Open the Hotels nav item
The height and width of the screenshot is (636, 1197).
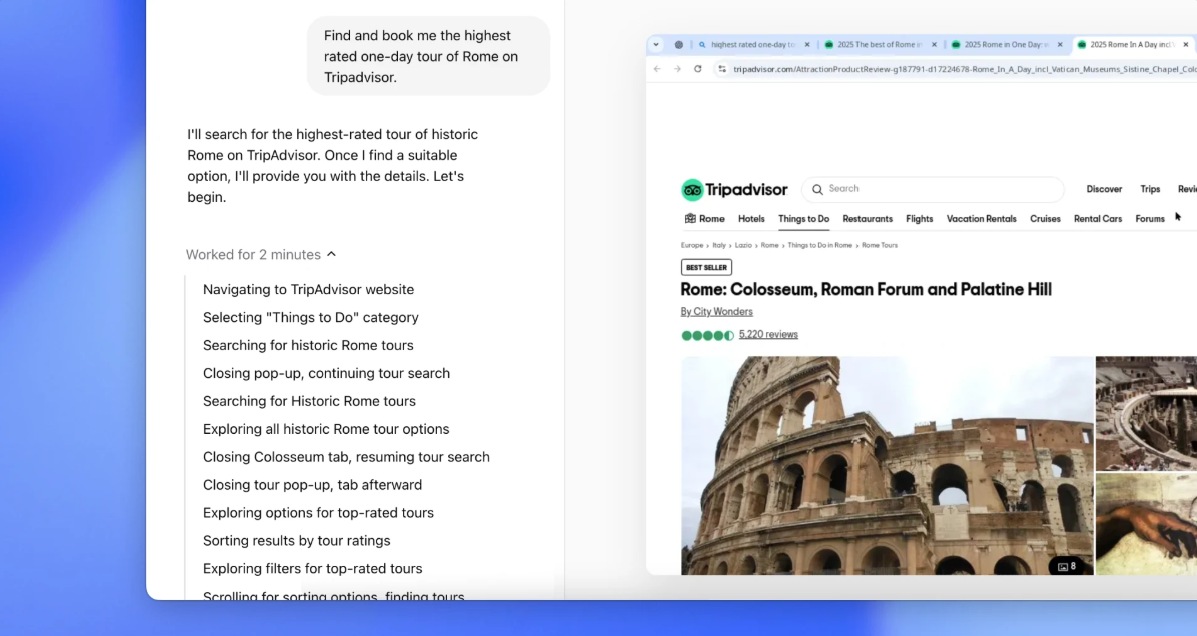pyautogui.click(x=751, y=218)
